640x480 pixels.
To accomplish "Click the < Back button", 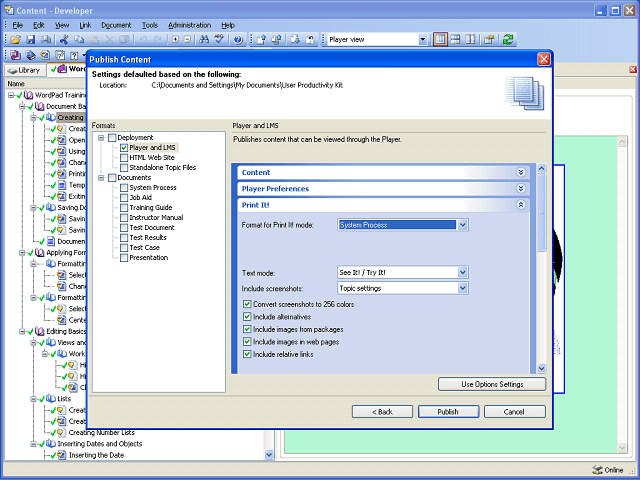I will pos(382,412).
